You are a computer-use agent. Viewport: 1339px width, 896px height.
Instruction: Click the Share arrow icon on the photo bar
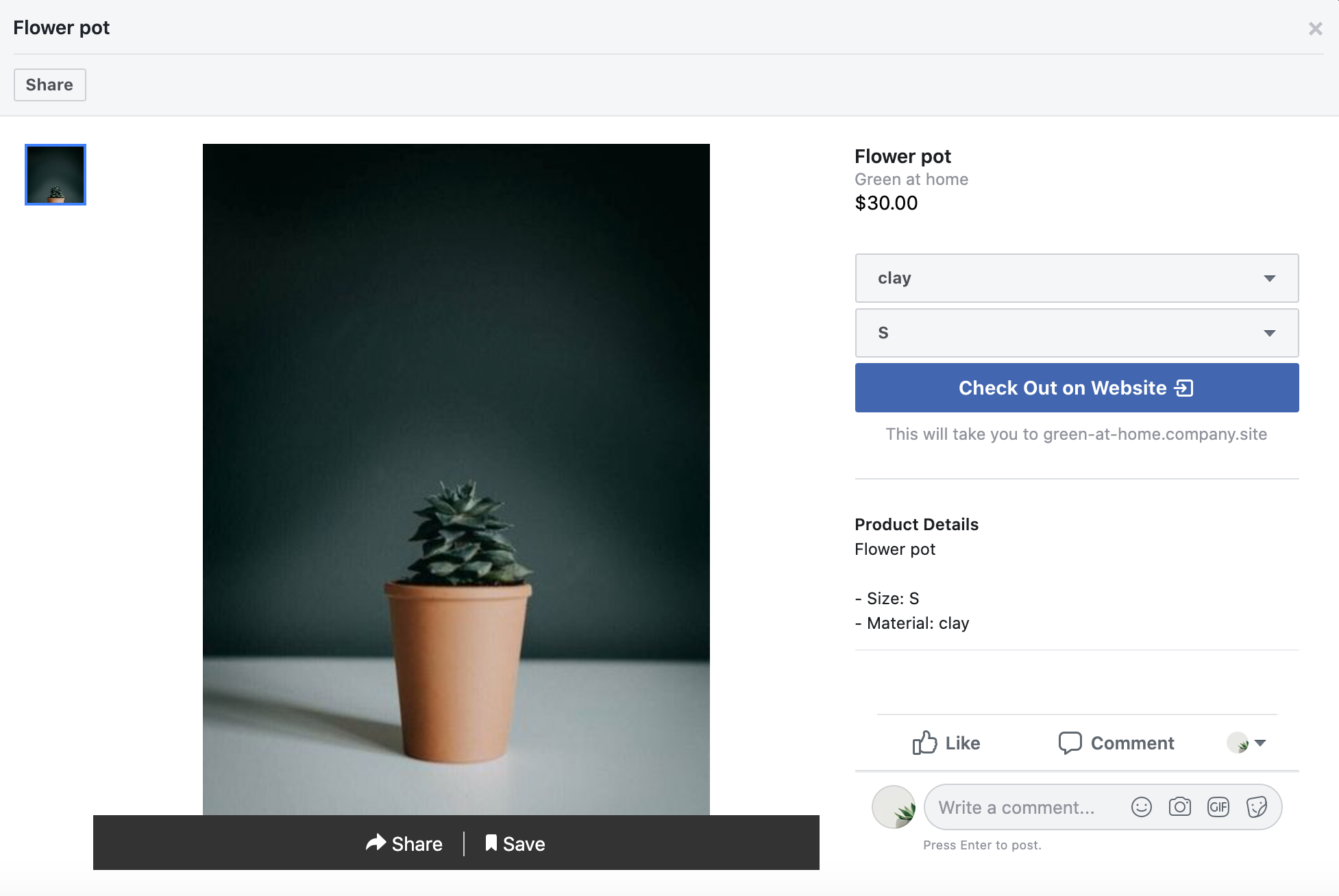[376, 843]
